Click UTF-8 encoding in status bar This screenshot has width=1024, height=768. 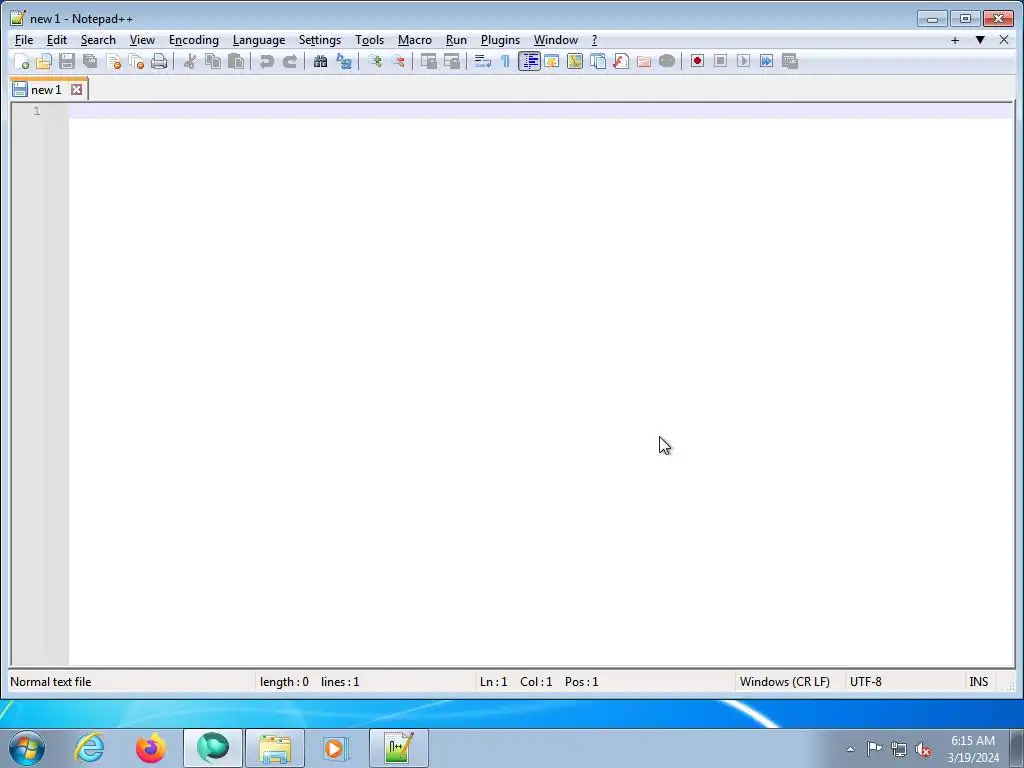pyautogui.click(x=865, y=682)
